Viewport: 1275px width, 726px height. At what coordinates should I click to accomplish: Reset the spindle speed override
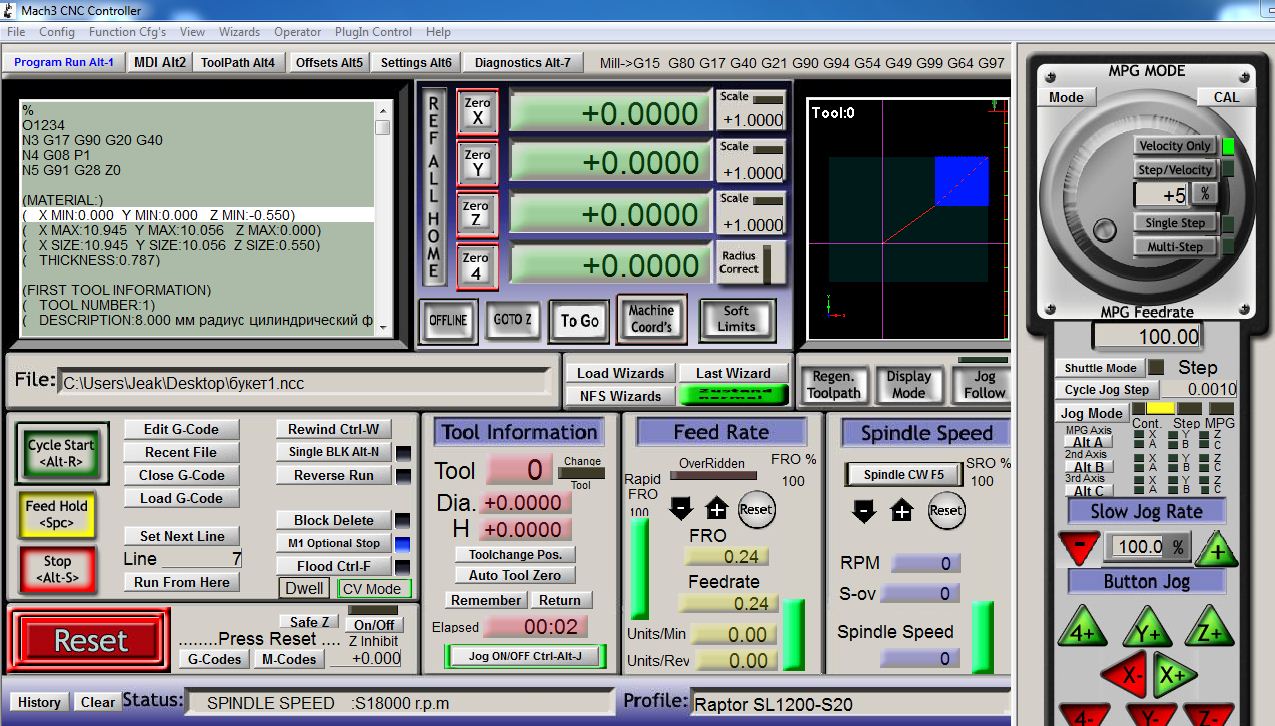click(945, 510)
